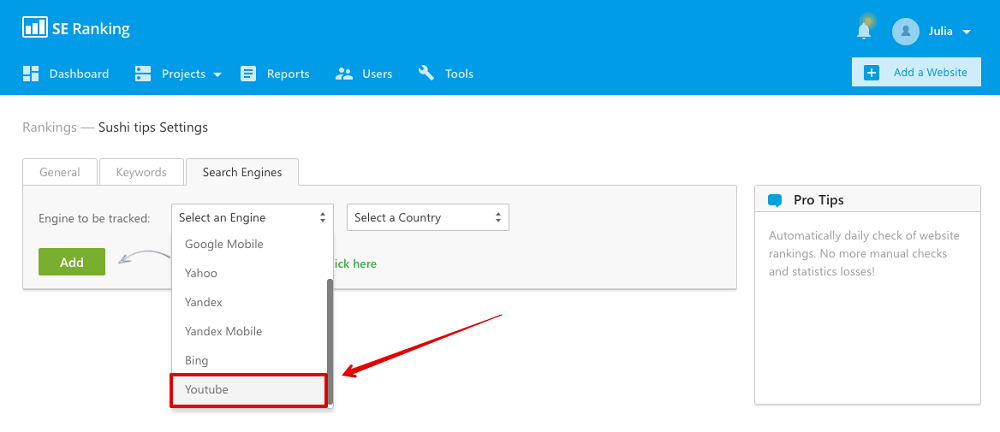Switch to the Keywords tab
Image resolution: width=1000 pixels, height=432 pixels.
tap(141, 172)
